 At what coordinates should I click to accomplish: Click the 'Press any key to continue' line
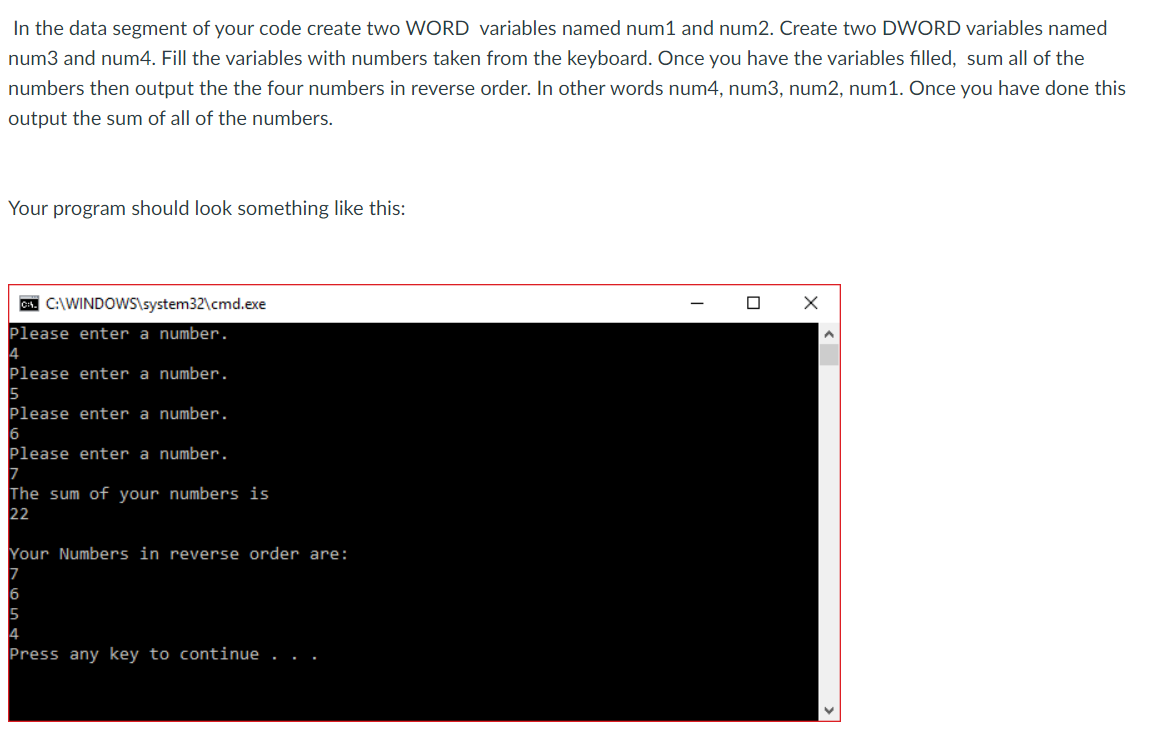pos(163,654)
